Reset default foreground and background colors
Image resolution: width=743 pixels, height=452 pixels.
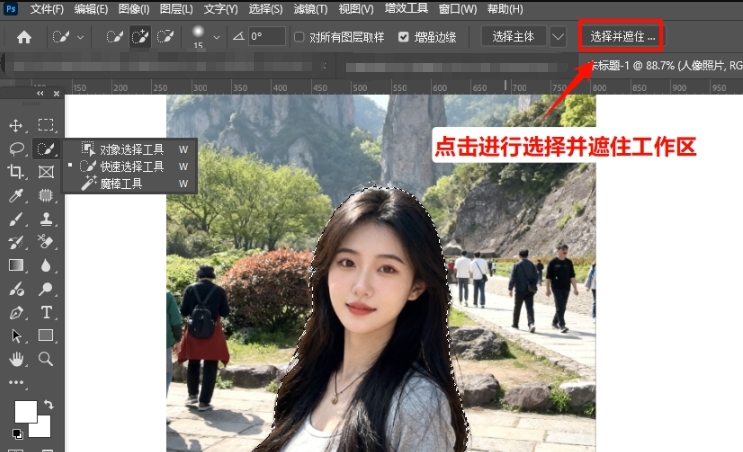coord(17,434)
